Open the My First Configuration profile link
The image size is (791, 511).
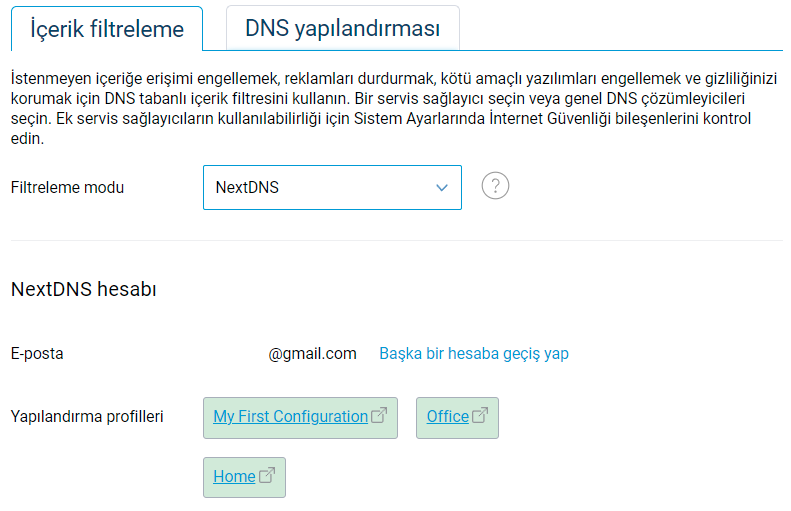[x=290, y=417]
